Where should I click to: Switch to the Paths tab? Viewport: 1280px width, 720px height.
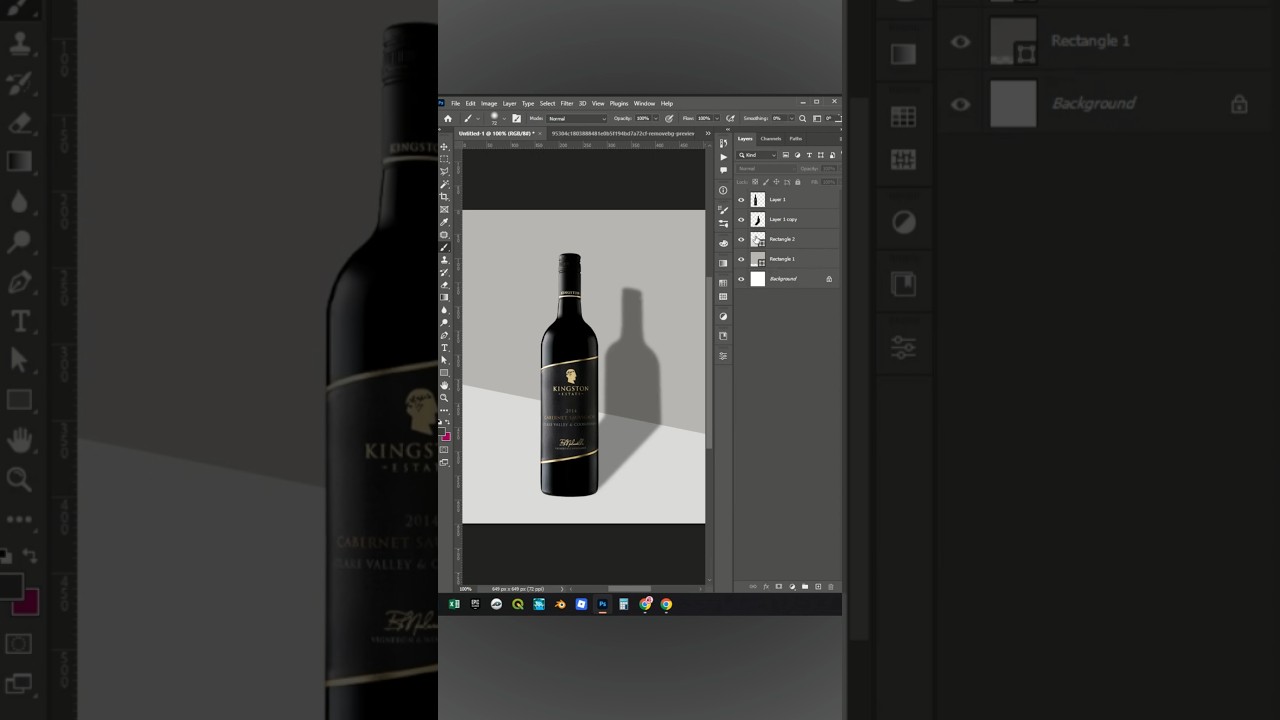pyautogui.click(x=796, y=139)
